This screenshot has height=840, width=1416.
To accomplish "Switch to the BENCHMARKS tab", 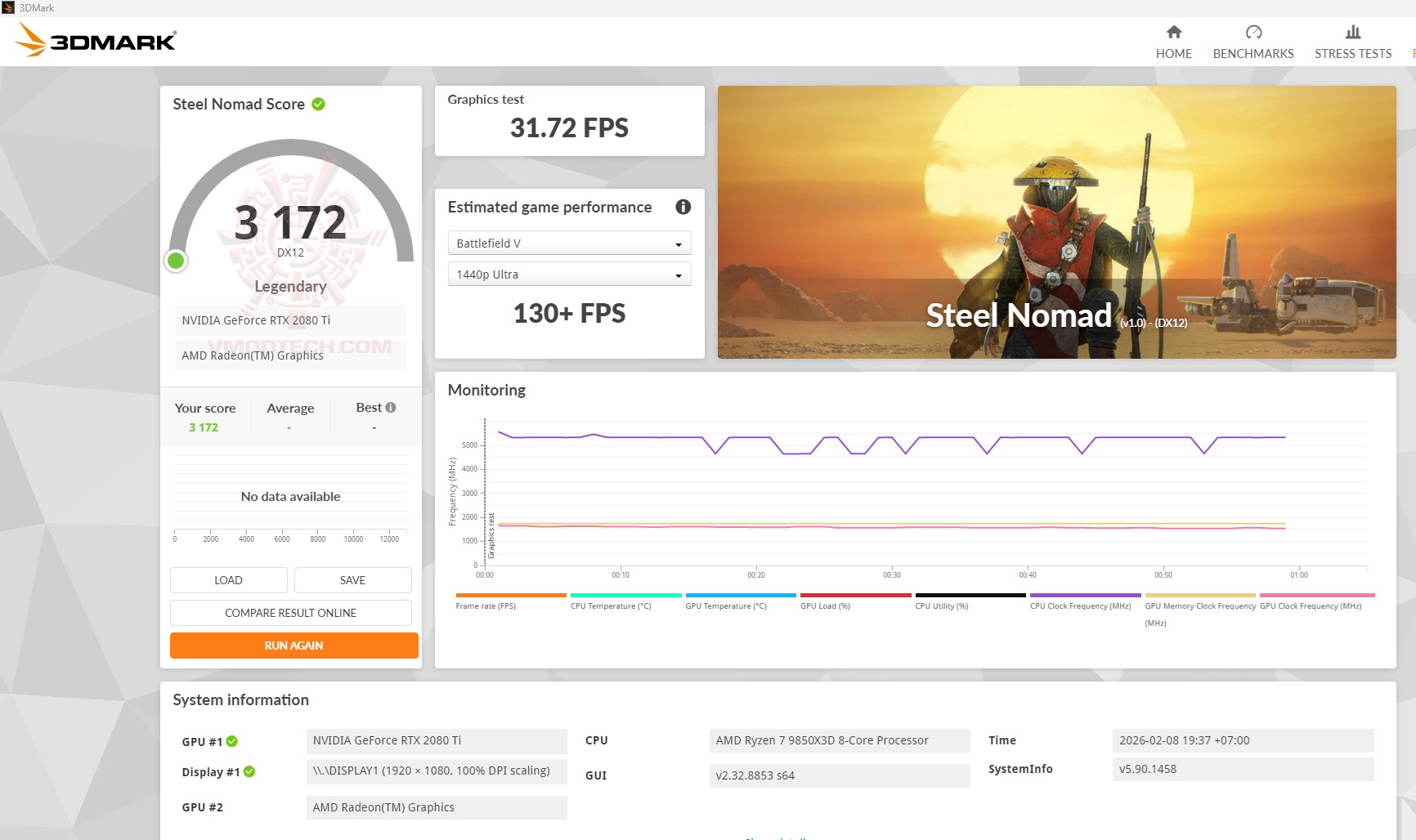I will (1253, 42).
